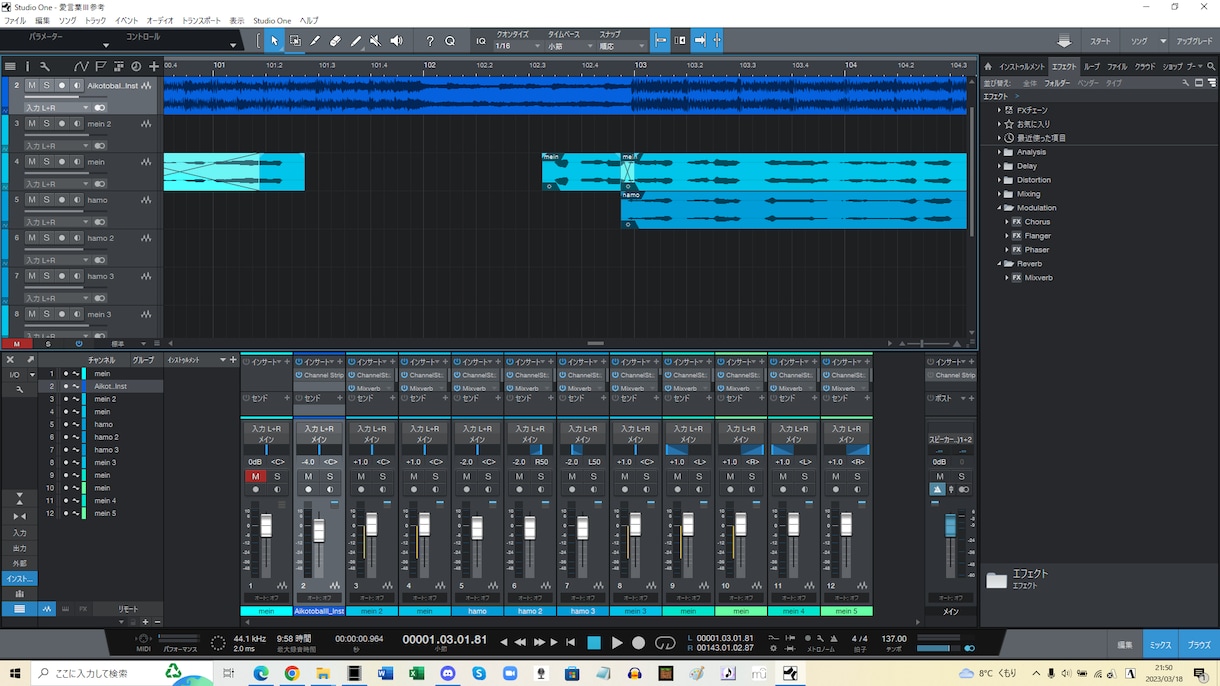Solo mixer channel 5 hamo
The image size is (1220, 686).
488,477
